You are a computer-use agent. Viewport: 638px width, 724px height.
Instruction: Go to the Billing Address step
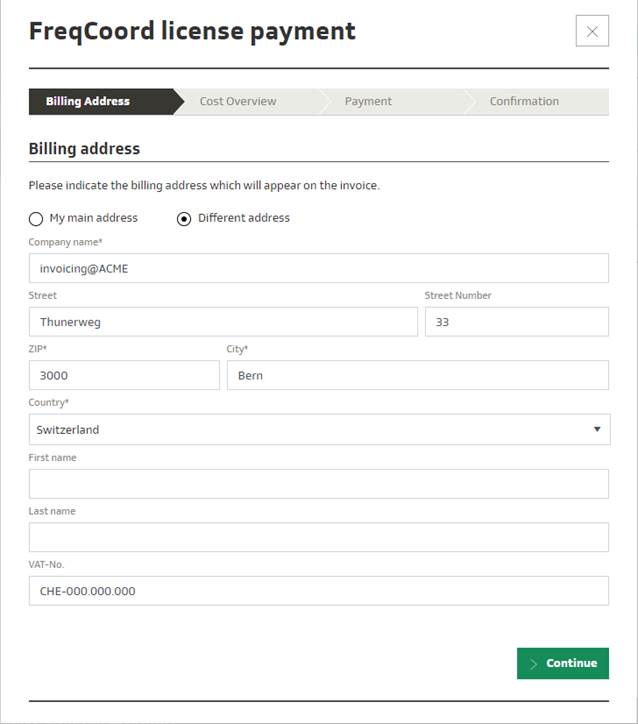tap(88, 101)
